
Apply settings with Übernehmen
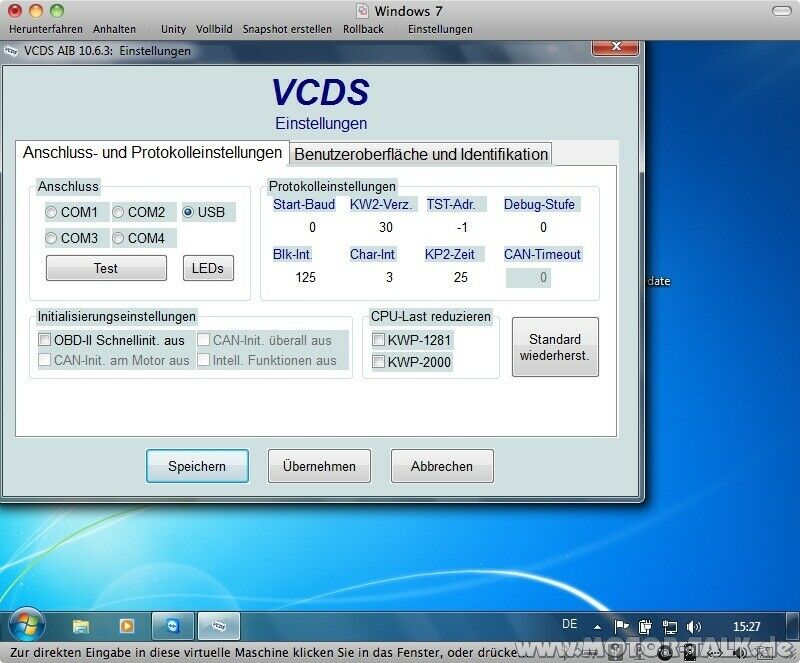pos(319,466)
